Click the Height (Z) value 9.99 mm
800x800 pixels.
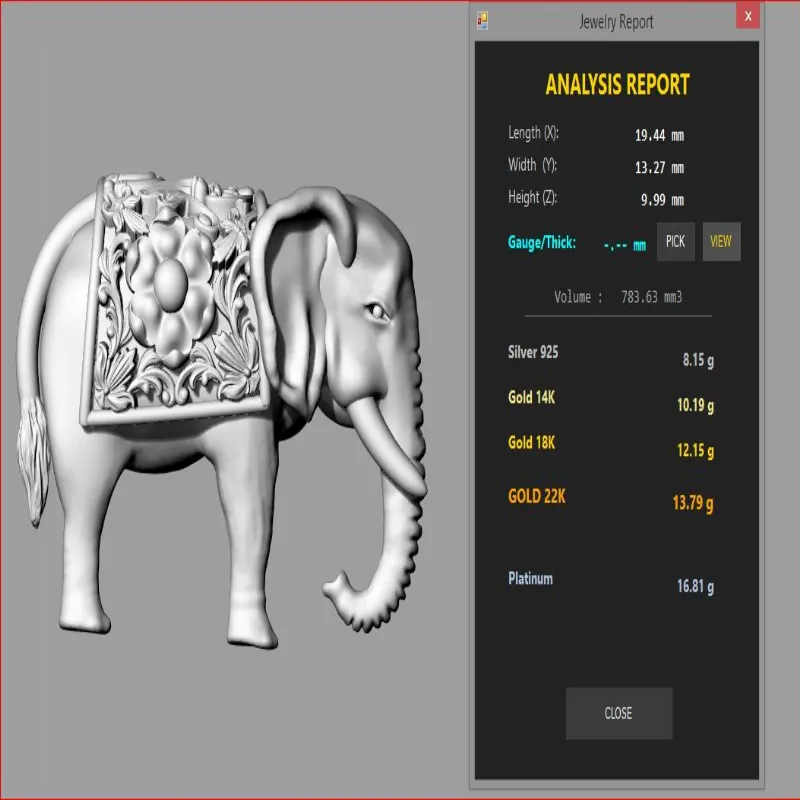point(662,199)
